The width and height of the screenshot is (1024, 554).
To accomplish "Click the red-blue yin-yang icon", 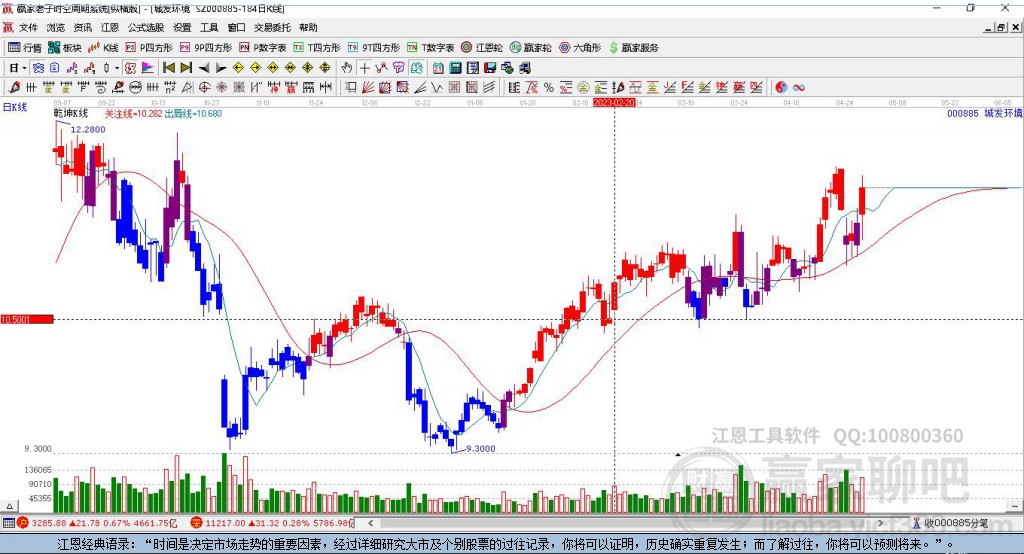I will coord(781,88).
